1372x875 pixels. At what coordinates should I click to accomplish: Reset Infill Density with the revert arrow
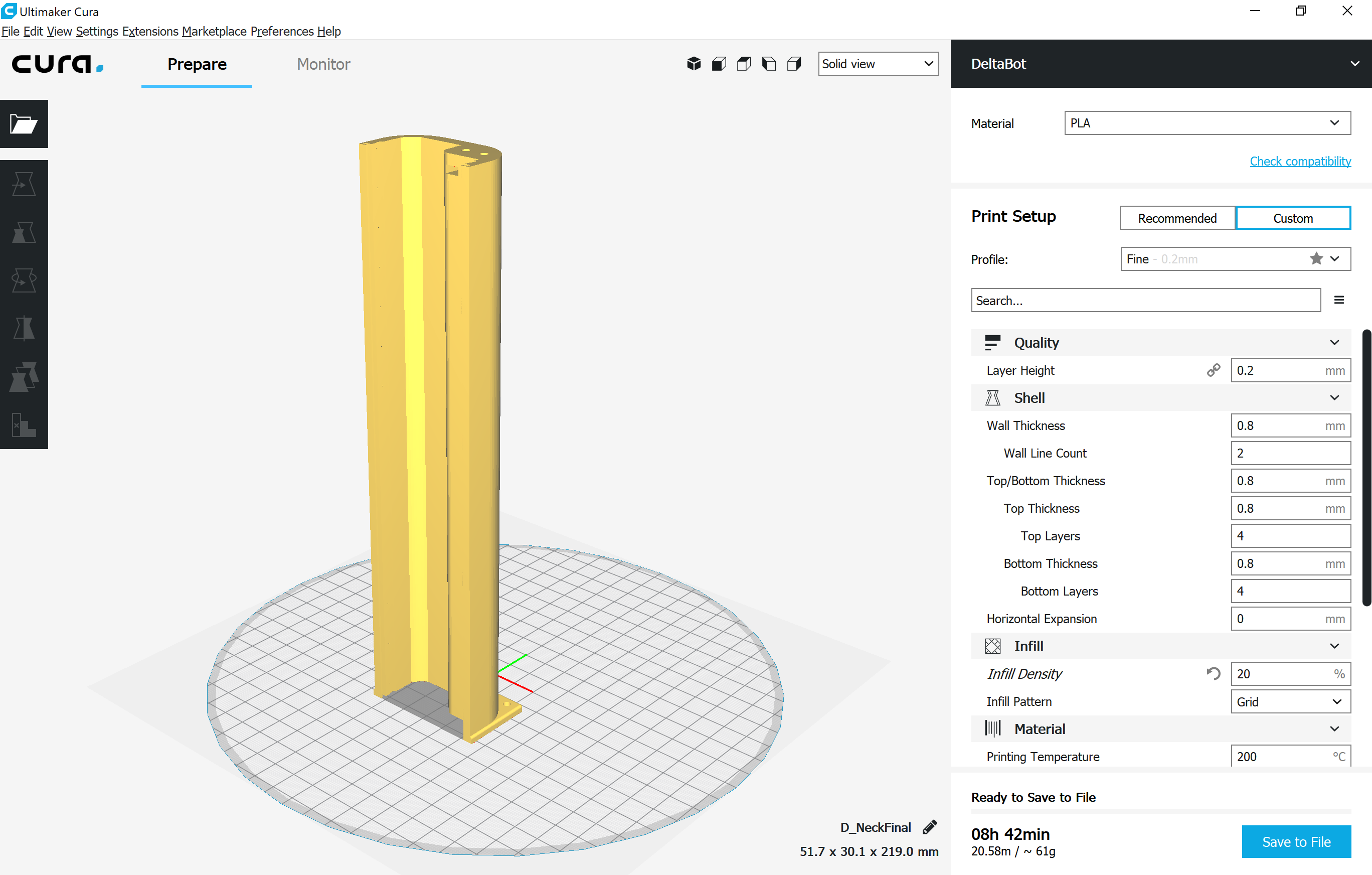(x=1213, y=673)
